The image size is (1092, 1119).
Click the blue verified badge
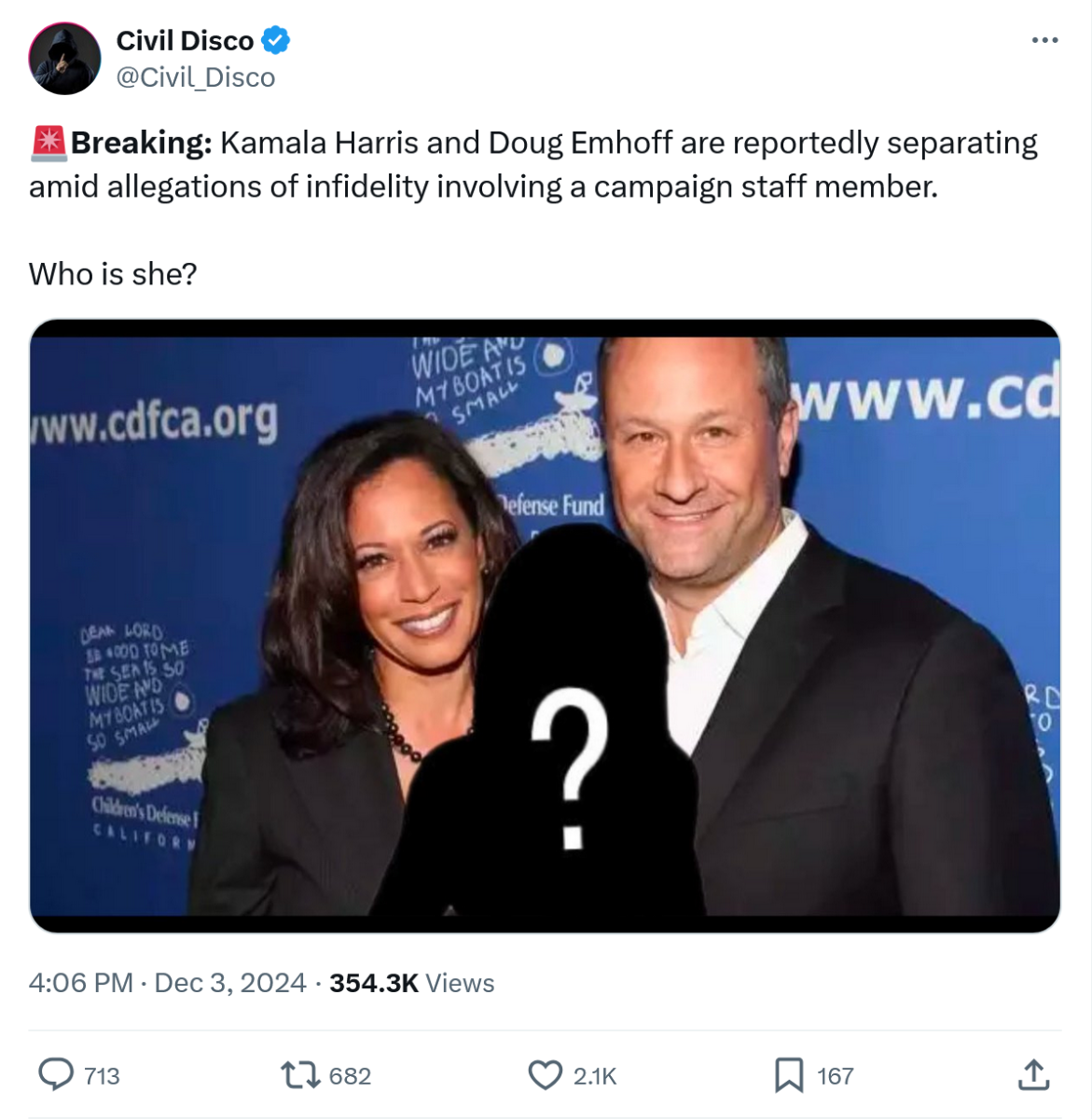tap(275, 40)
